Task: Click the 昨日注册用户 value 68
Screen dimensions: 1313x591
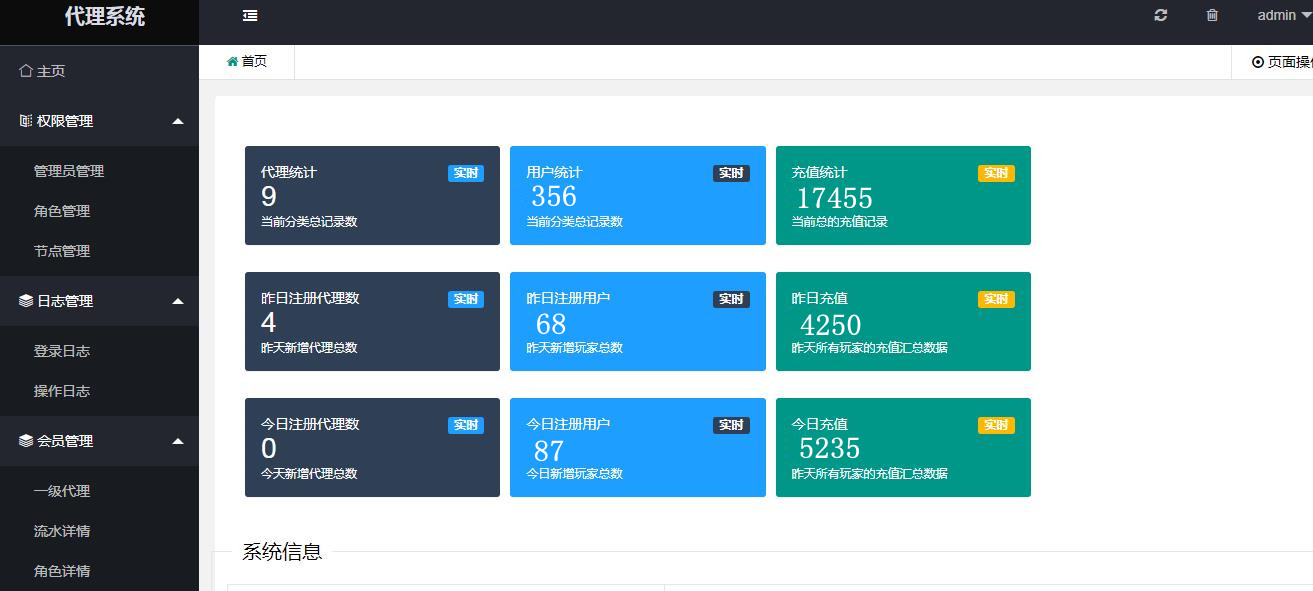Action: 551,324
